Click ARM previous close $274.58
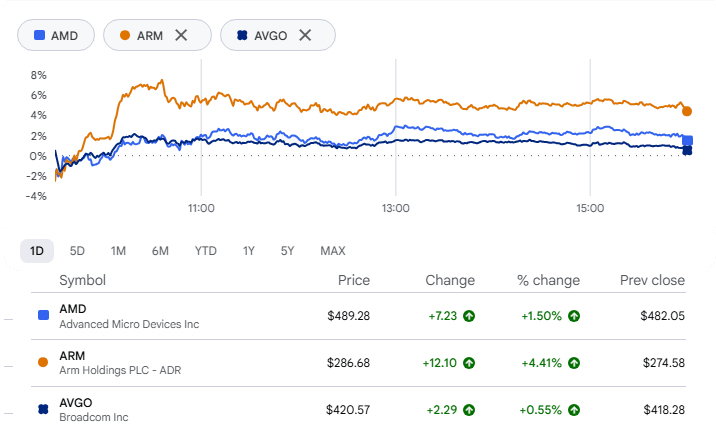Viewport: 716px width, 445px height. 664,363
